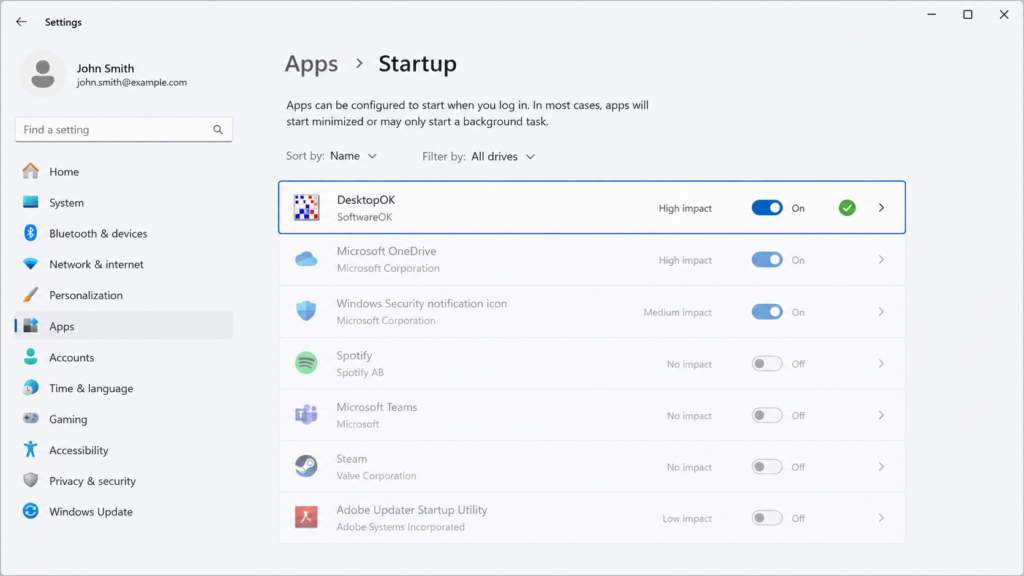Select Personalization in sidebar

click(123, 295)
